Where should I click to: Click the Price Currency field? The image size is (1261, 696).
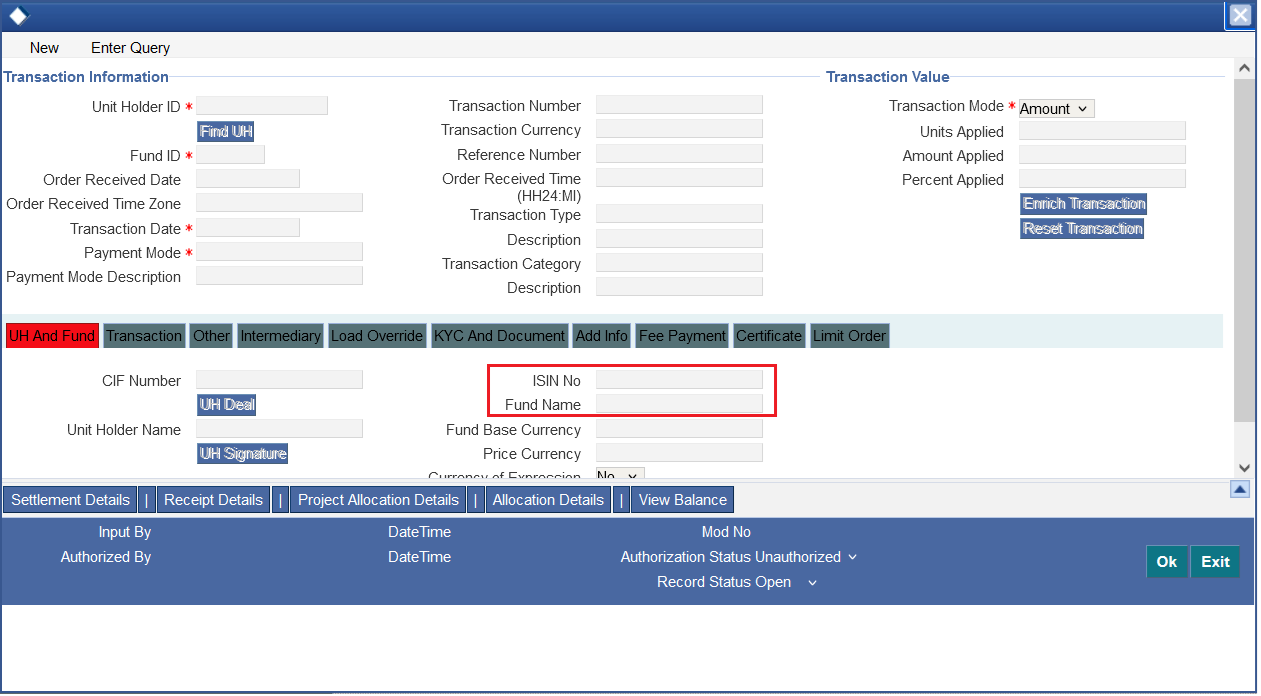[x=679, y=453]
